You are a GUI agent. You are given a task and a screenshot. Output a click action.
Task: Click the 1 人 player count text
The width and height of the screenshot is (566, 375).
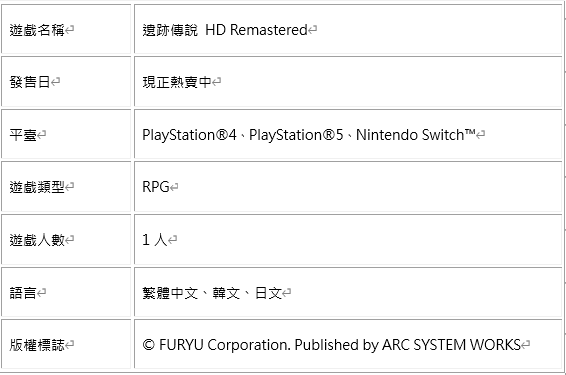click(154, 240)
